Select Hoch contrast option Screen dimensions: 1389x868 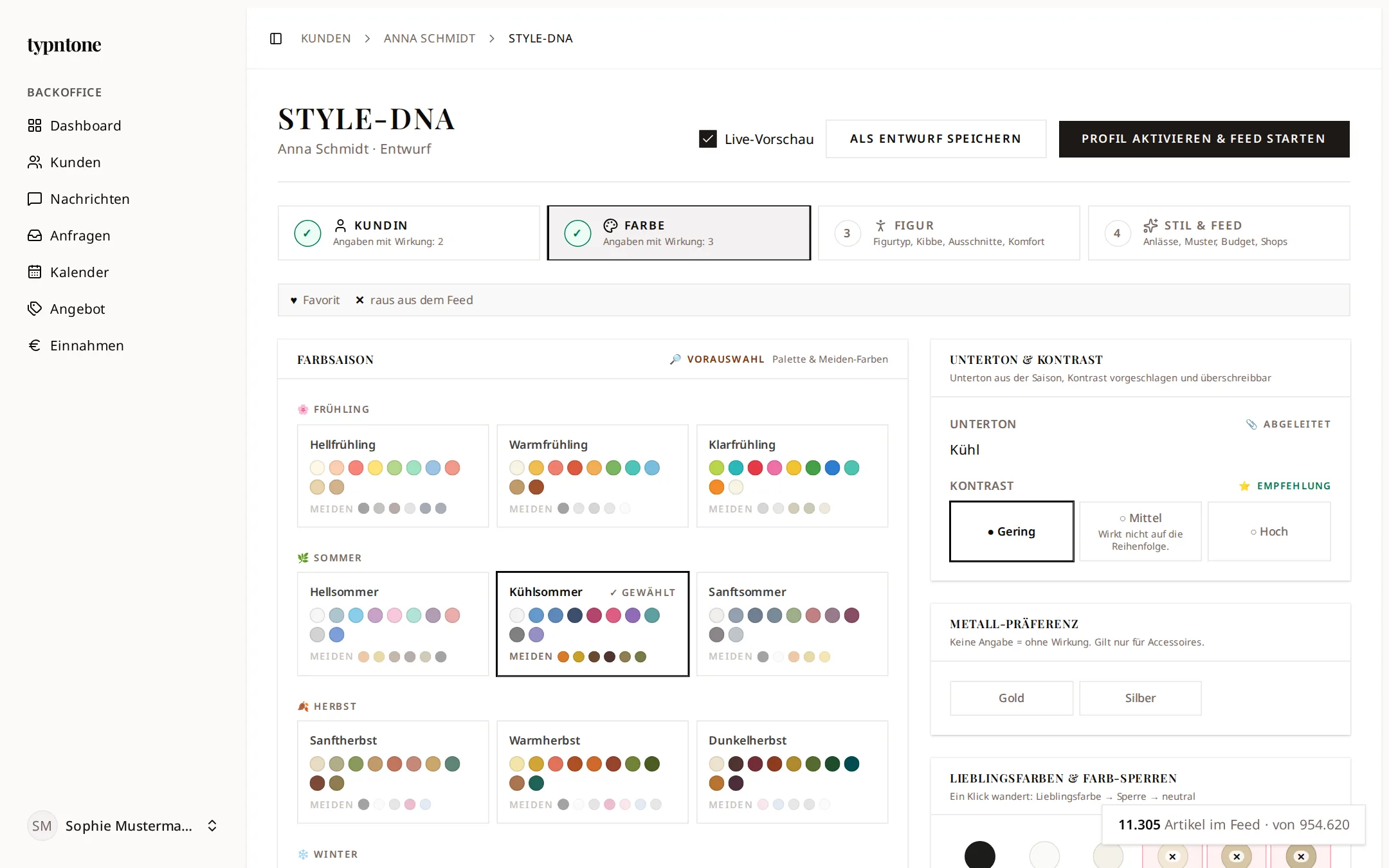click(1269, 531)
